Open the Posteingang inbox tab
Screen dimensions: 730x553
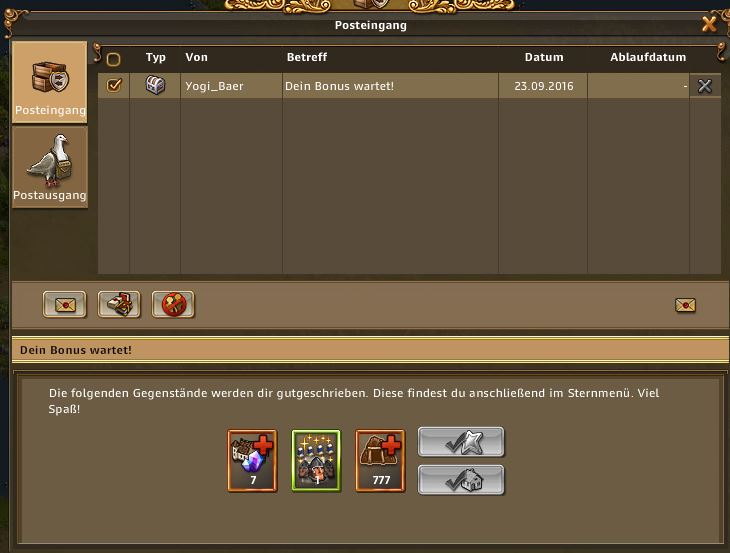(49, 82)
